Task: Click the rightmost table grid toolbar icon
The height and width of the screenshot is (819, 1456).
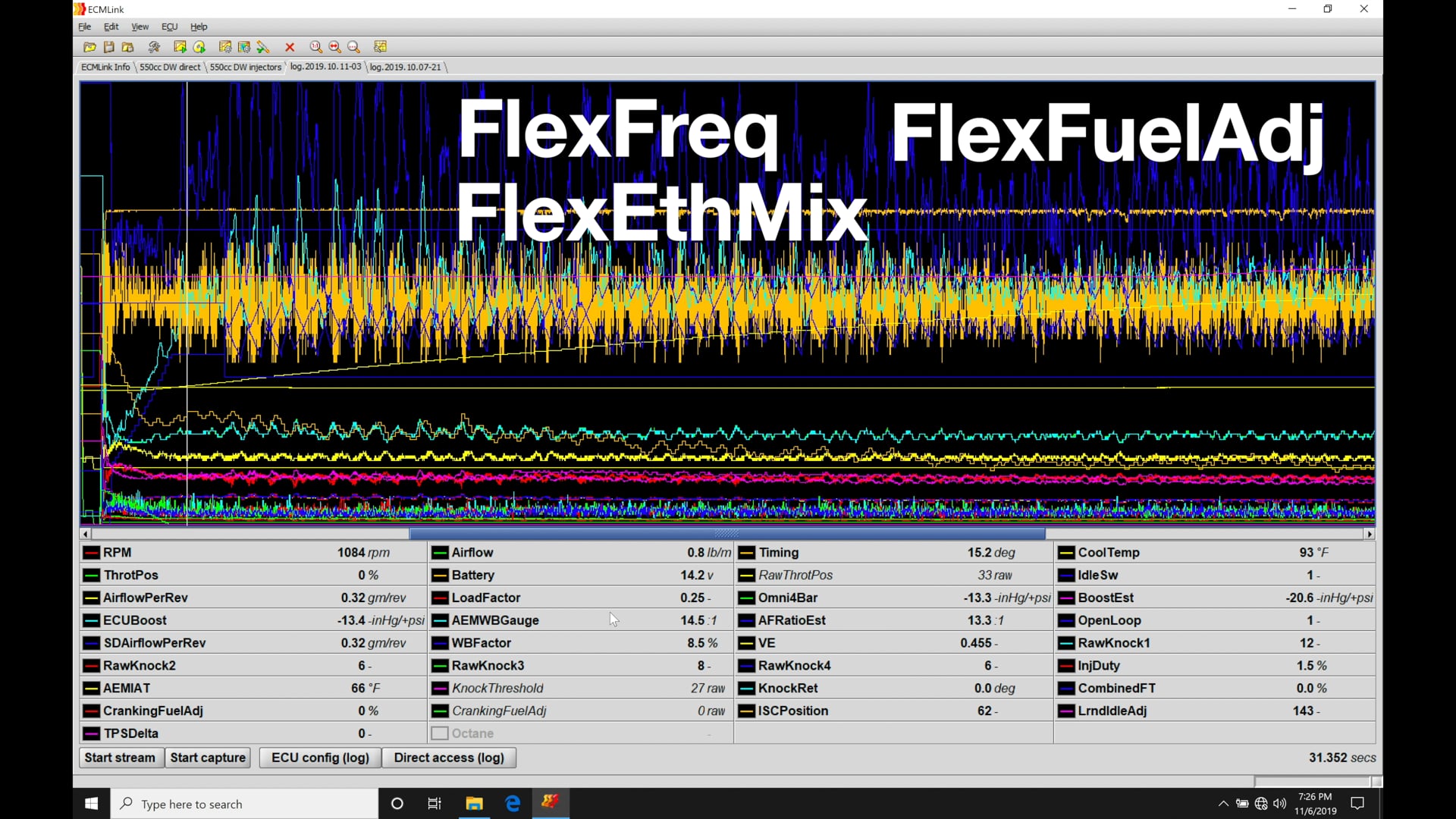Action: coord(380,46)
